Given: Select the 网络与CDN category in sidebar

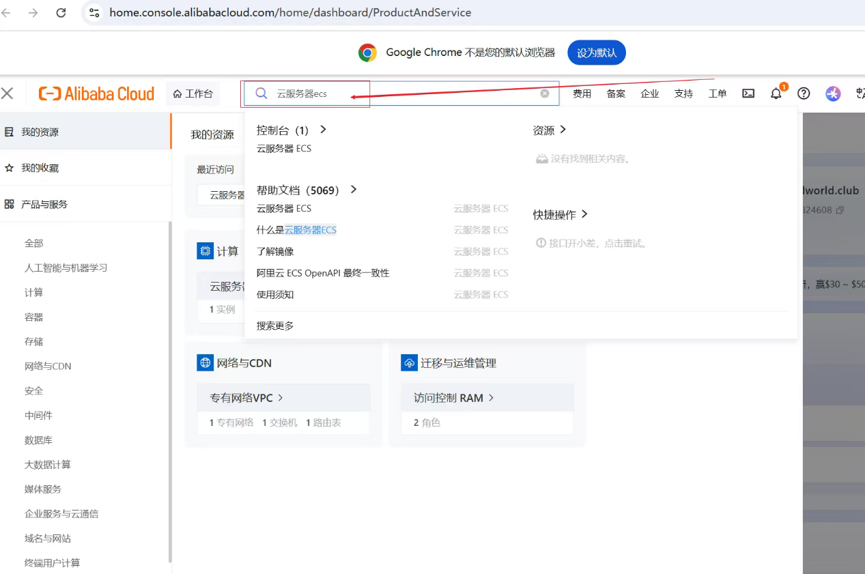Looking at the screenshot, I should [x=48, y=366].
